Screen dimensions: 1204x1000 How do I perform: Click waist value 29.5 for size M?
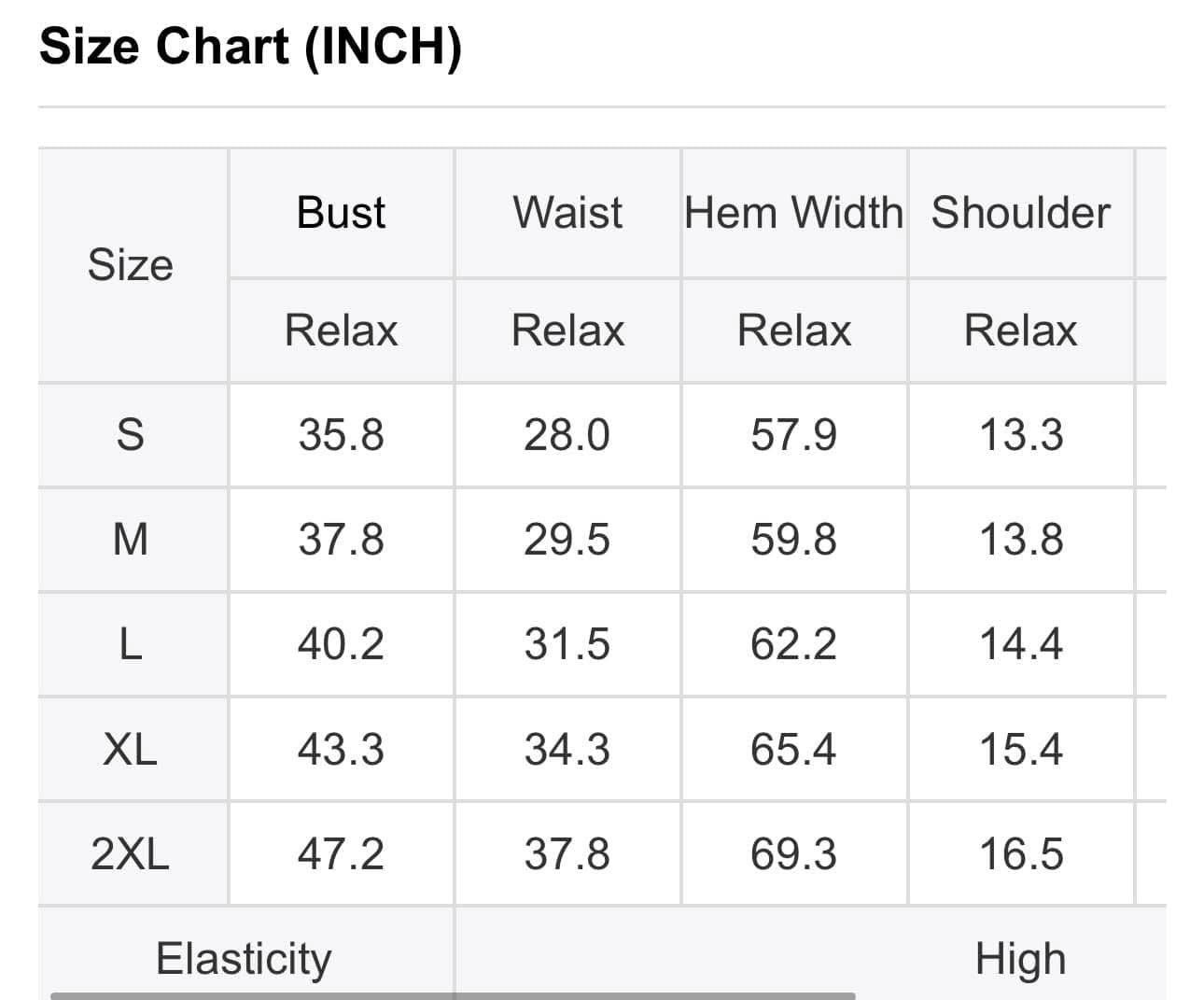pyautogui.click(x=567, y=540)
